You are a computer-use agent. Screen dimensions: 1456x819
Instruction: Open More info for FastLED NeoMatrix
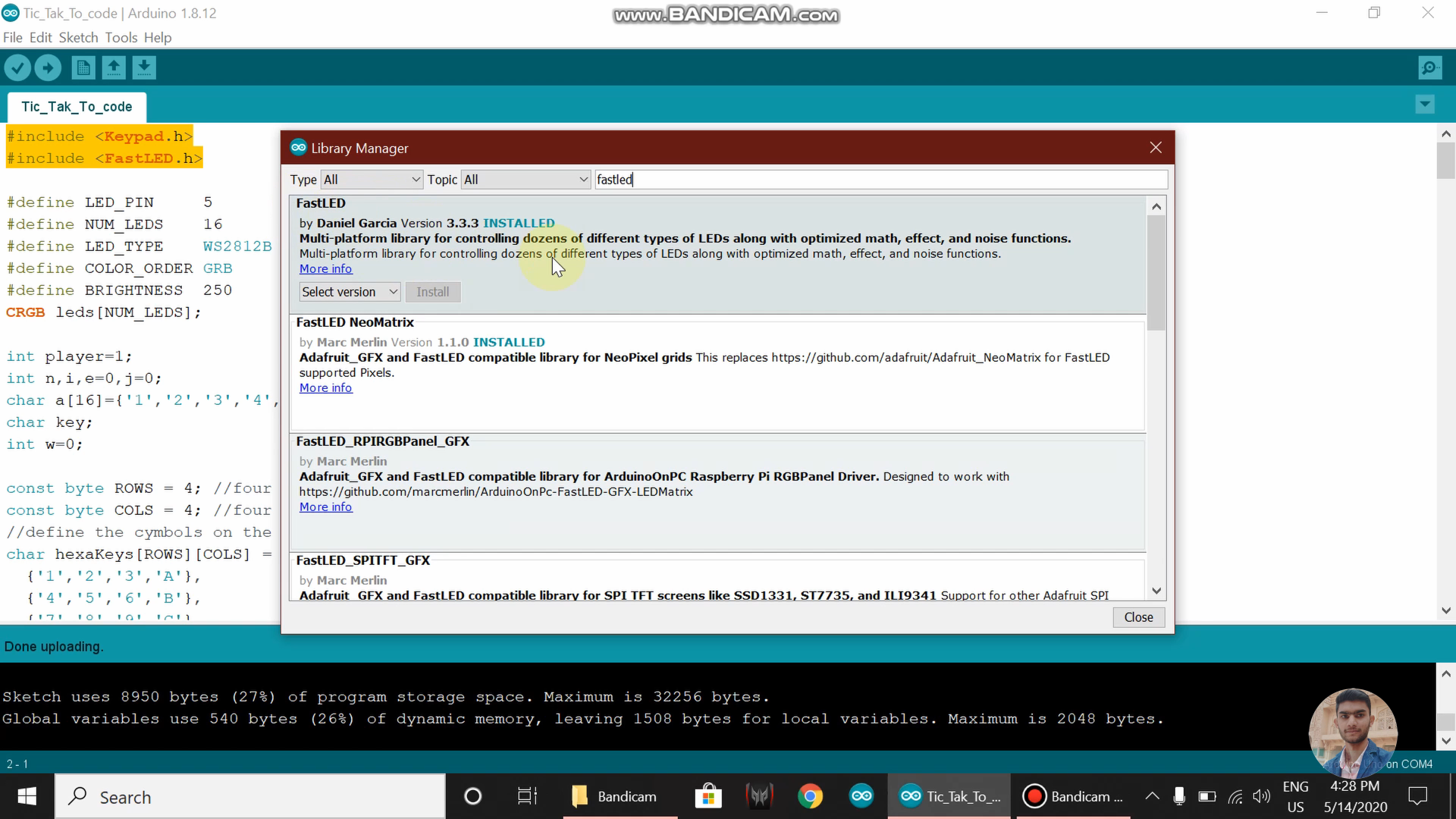[x=325, y=388]
